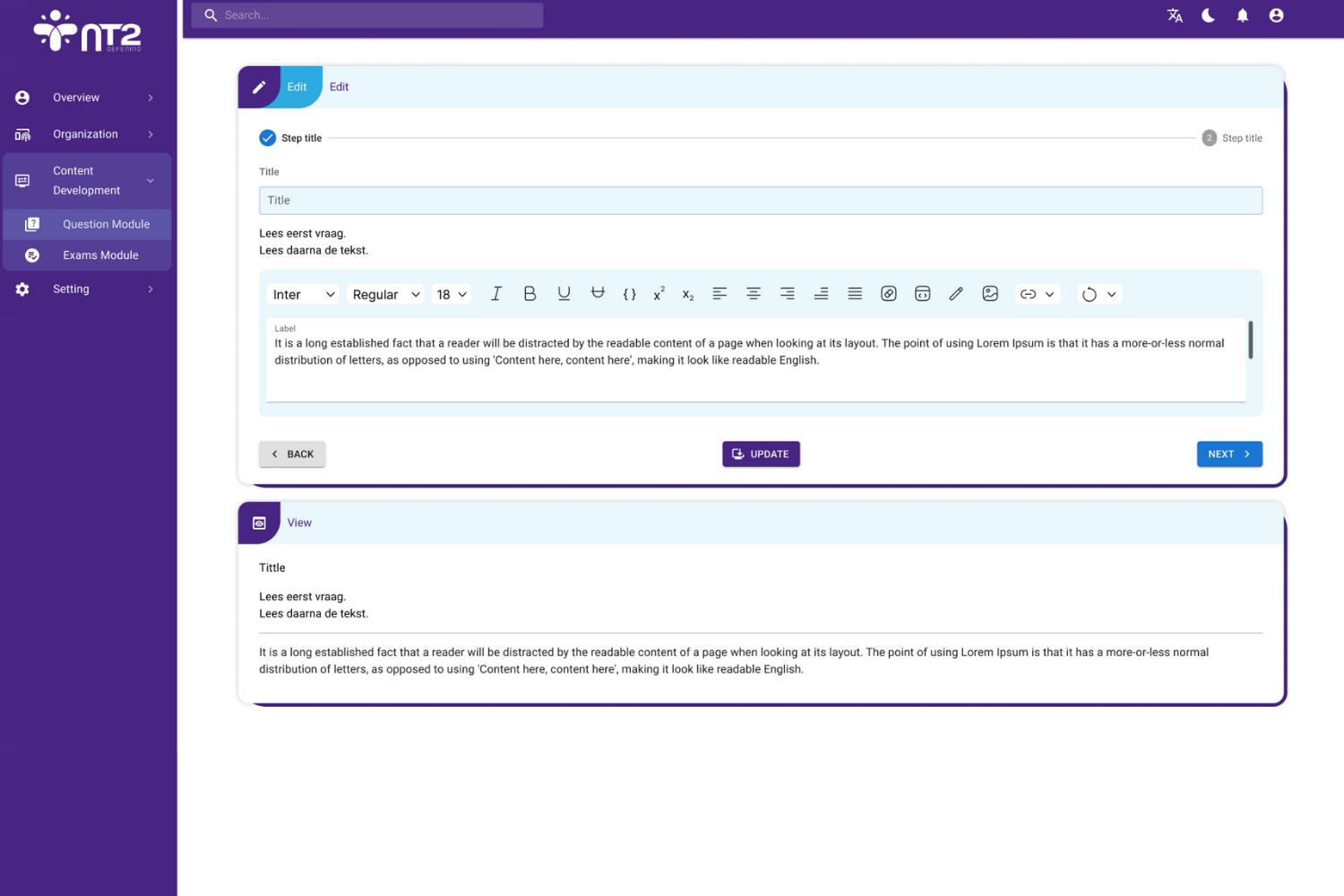The width and height of the screenshot is (1344, 896).
Task: Insert inline code with braces icon
Action: [x=630, y=294]
